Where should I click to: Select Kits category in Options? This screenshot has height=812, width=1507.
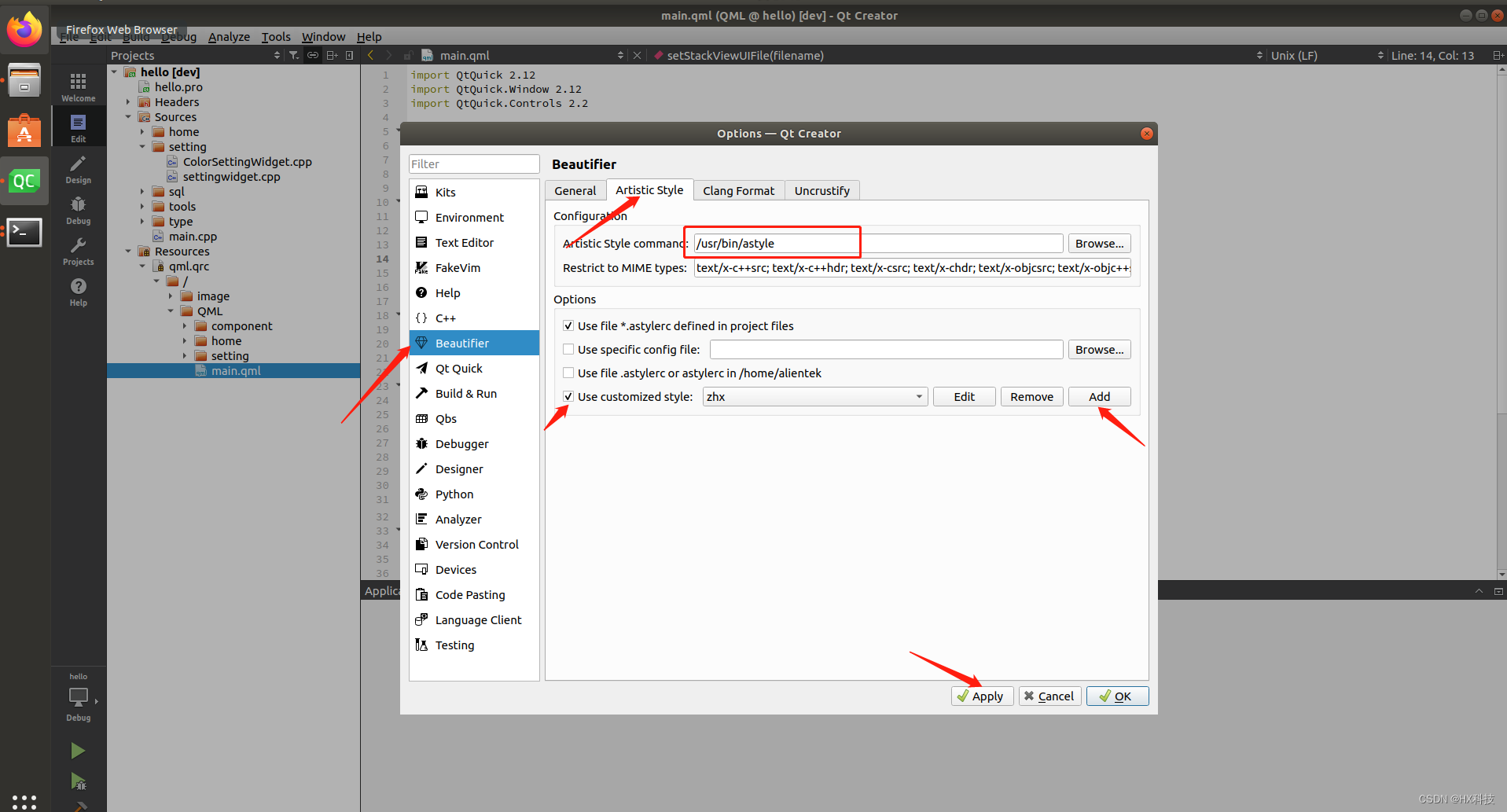coord(474,192)
